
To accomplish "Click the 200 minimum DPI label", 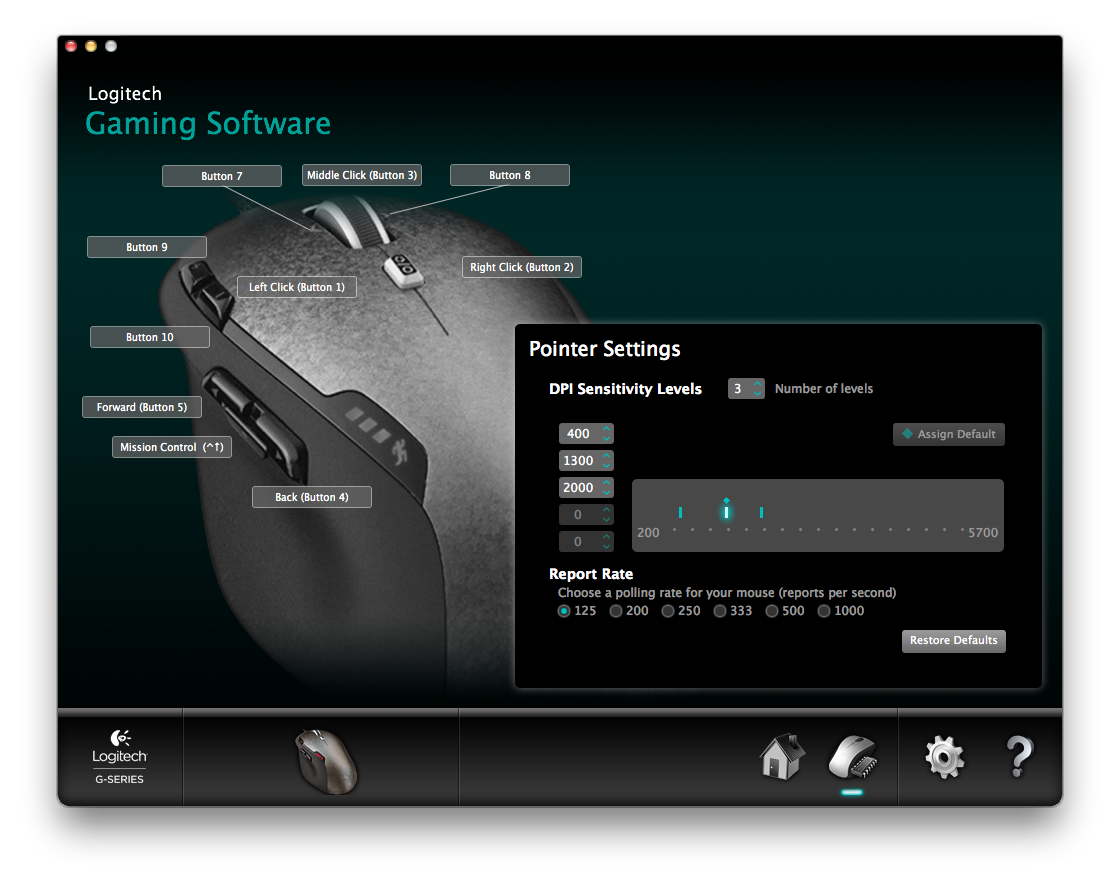I will point(648,533).
